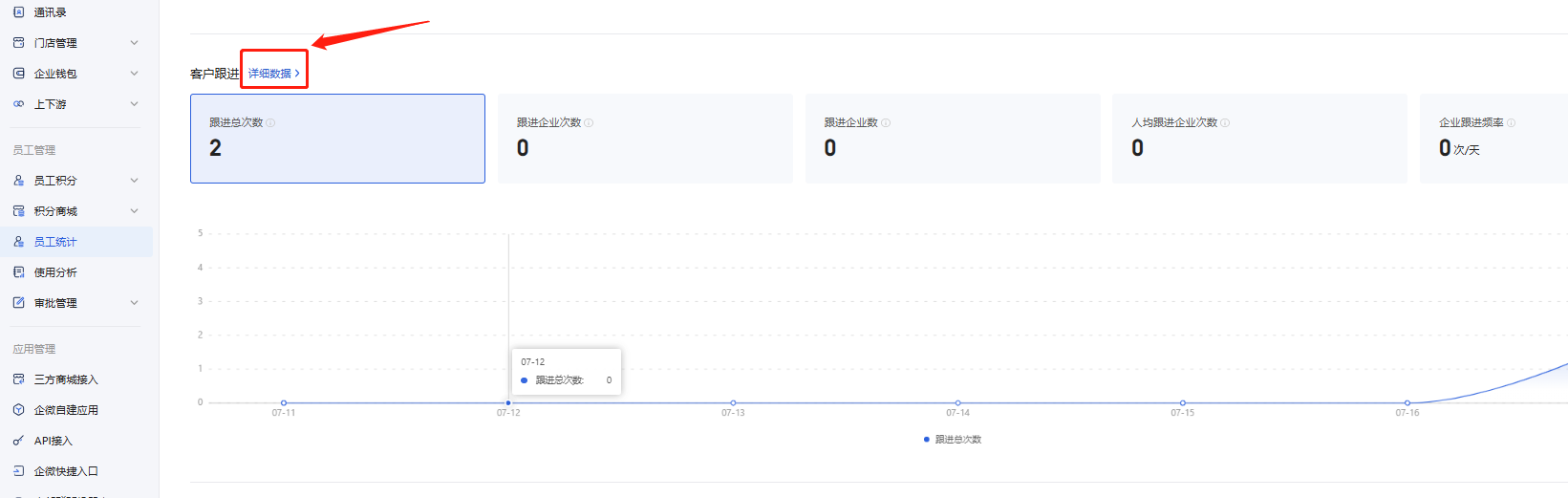Click the 07-16 data point on chart
This screenshot has height=498, width=1568.
(x=1407, y=403)
